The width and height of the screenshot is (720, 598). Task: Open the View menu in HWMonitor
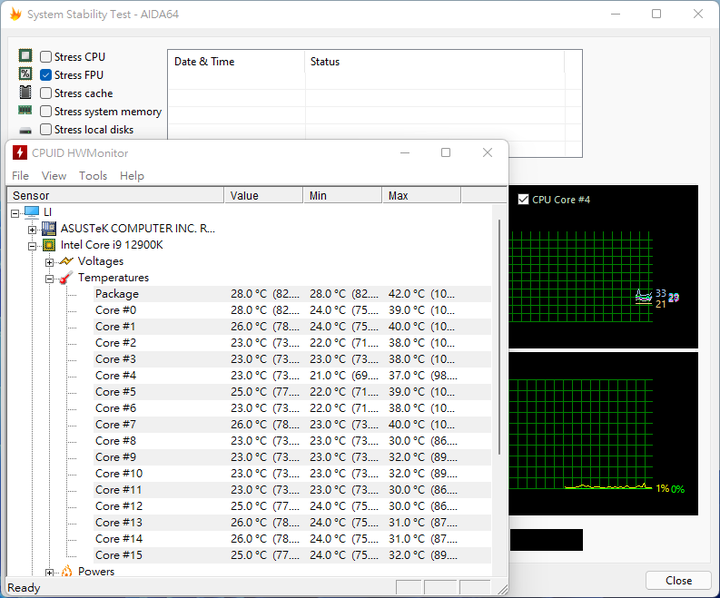coord(54,176)
